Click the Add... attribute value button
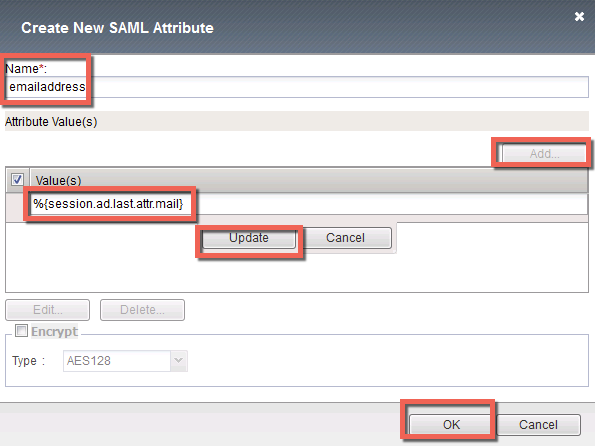 pyautogui.click(x=544, y=154)
